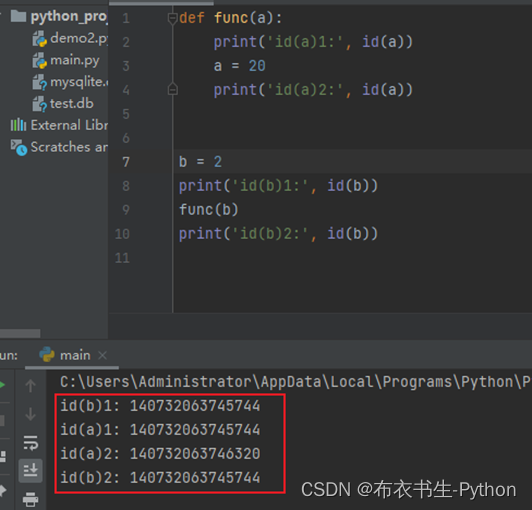Click the Python icon on main run tab

pyautogui.click(x=47, y=355)
